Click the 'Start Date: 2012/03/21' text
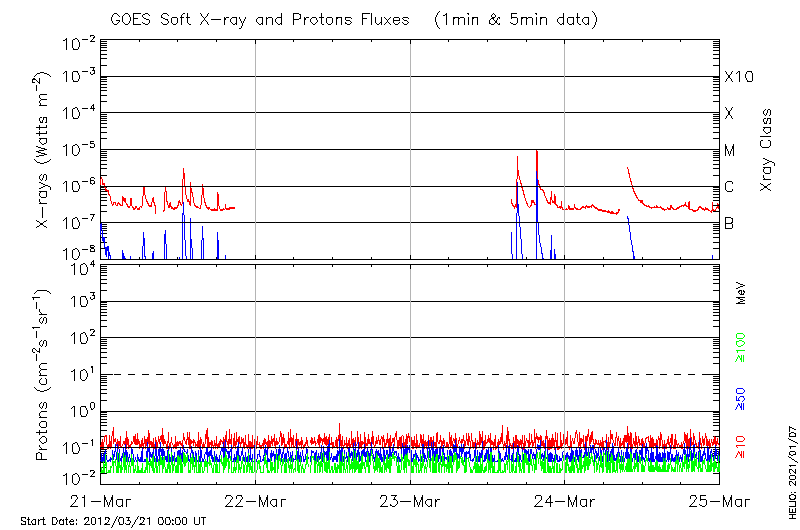Screen dimensions: 800x530 [x=113, y=522]
